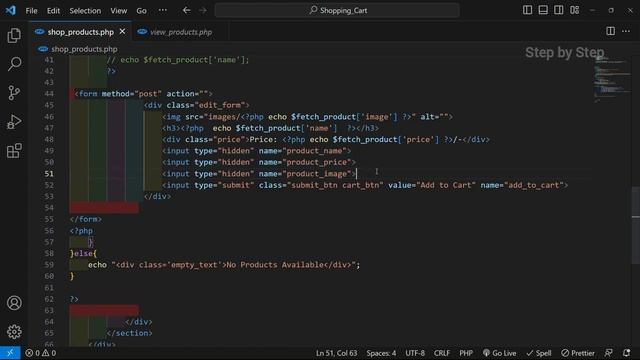This screenshot has height=360, width=640.
Task: Open the Selection menu
Action: pyautogui.click(x=85, y=11)
